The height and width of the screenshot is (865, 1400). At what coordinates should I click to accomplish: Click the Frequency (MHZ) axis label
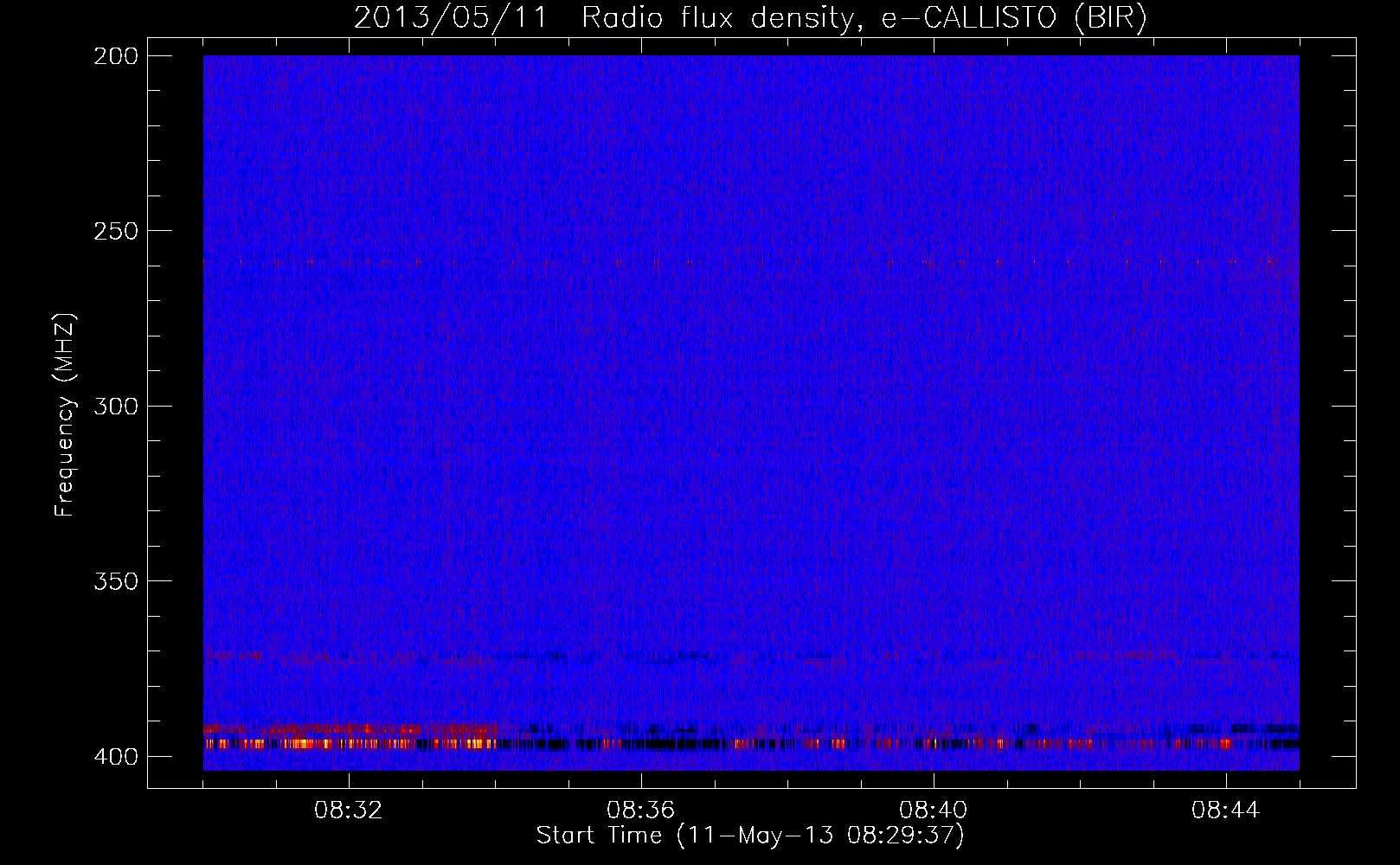point(65,415)
